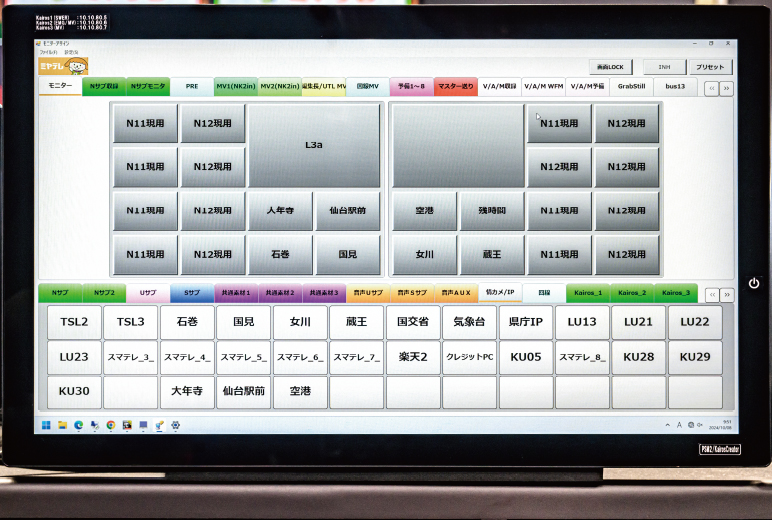Open the プリセット preset button
The width and height of the screenshot is (772, 520).
click(710, 67)
